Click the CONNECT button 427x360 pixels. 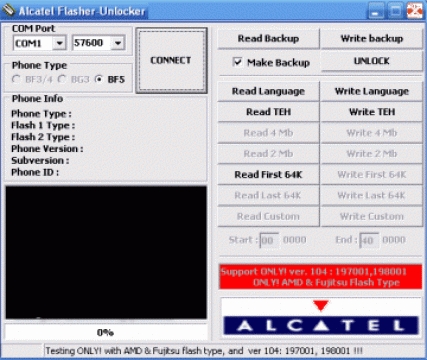point(171,60)
